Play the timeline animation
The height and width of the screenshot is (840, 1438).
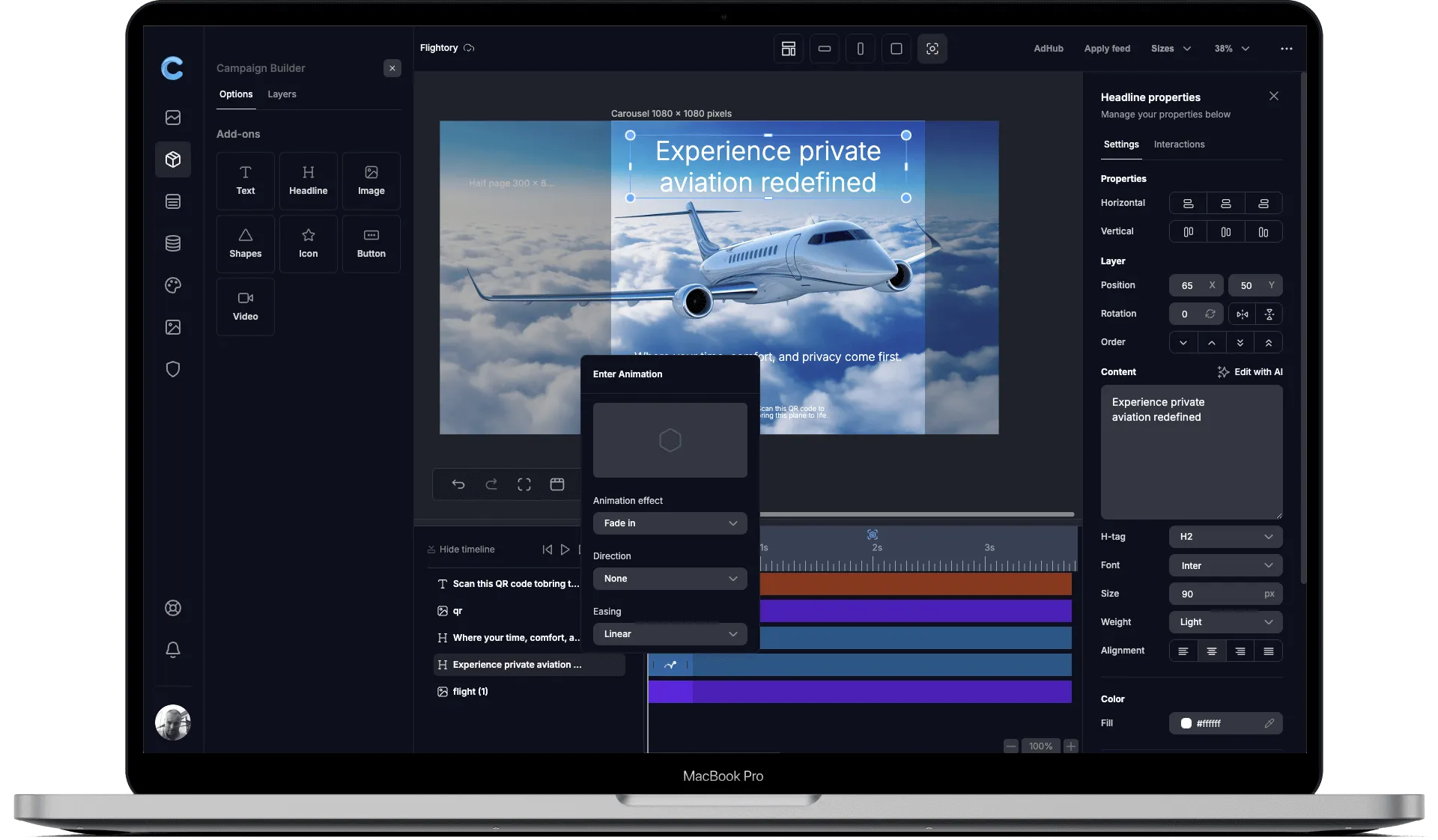(565, 550)
